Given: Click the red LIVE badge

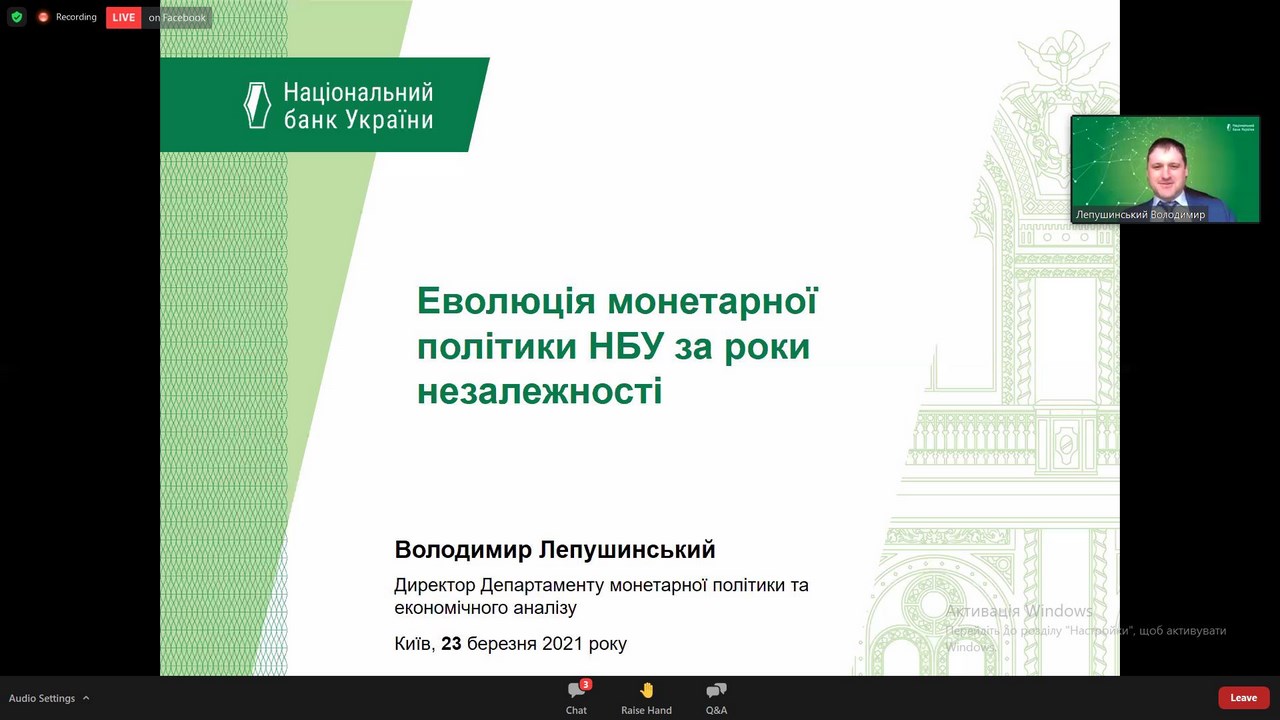Looking at the screenshot, I should click(123, 17).
